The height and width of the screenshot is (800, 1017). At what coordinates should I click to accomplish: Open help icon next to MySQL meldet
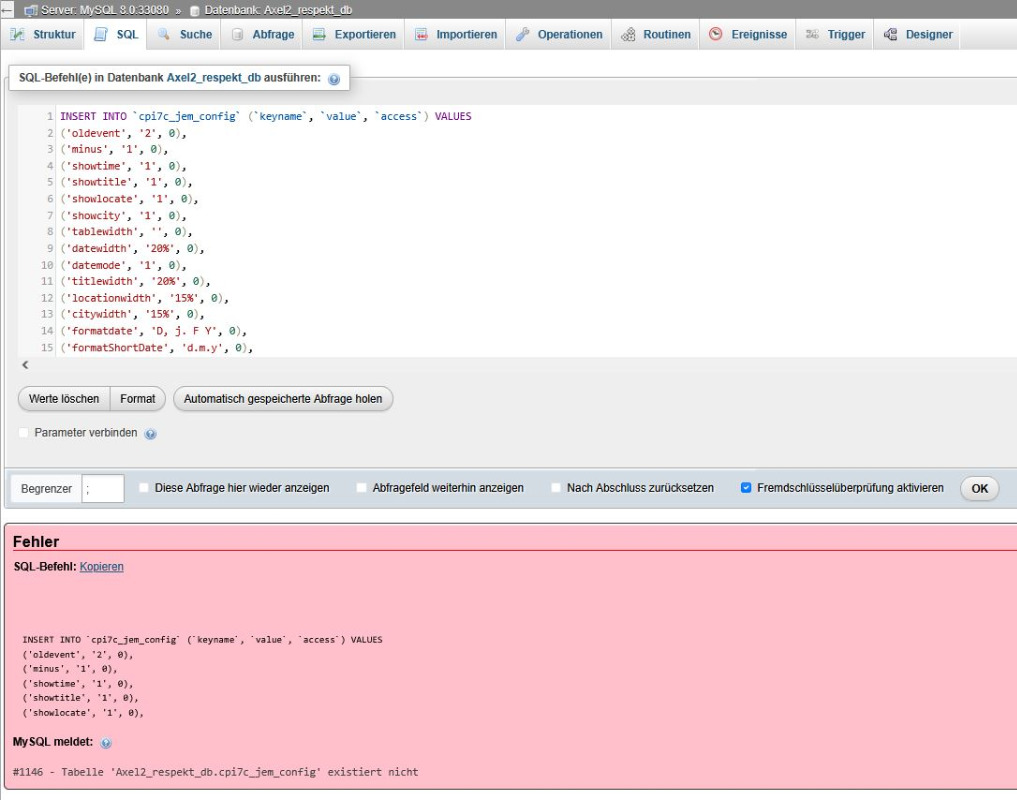(x=106, y=743)
